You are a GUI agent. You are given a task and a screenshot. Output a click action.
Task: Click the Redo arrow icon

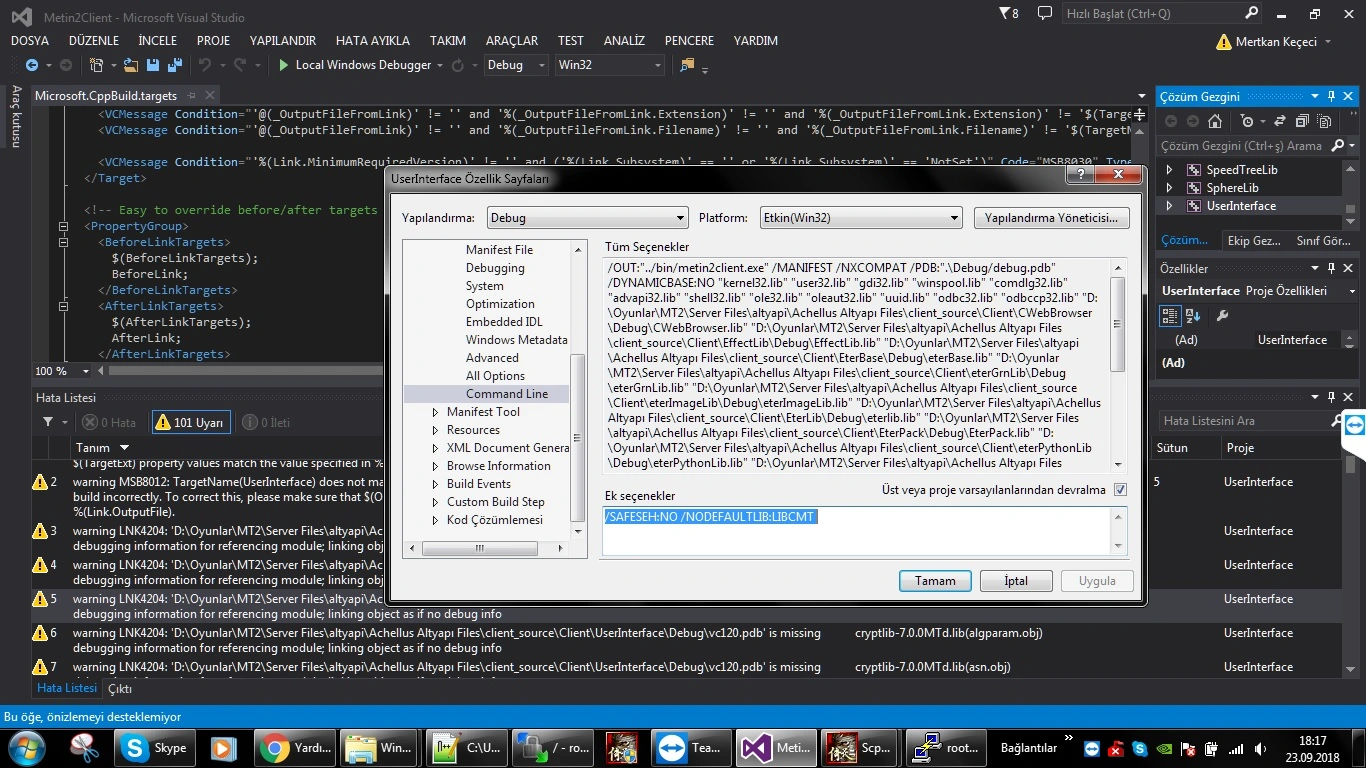pos(240,65)
